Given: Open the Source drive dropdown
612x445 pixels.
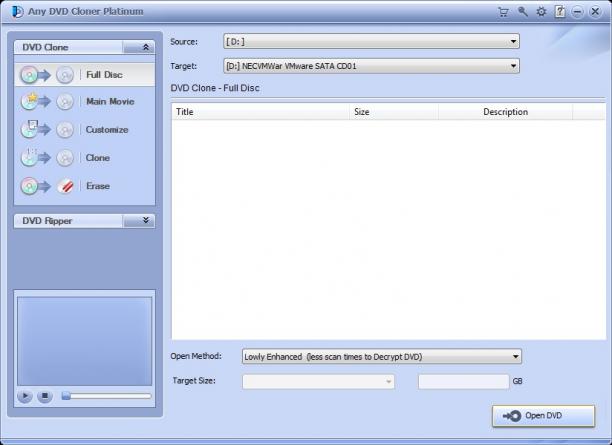Looking at the screenshot, I should click(371, 41).
